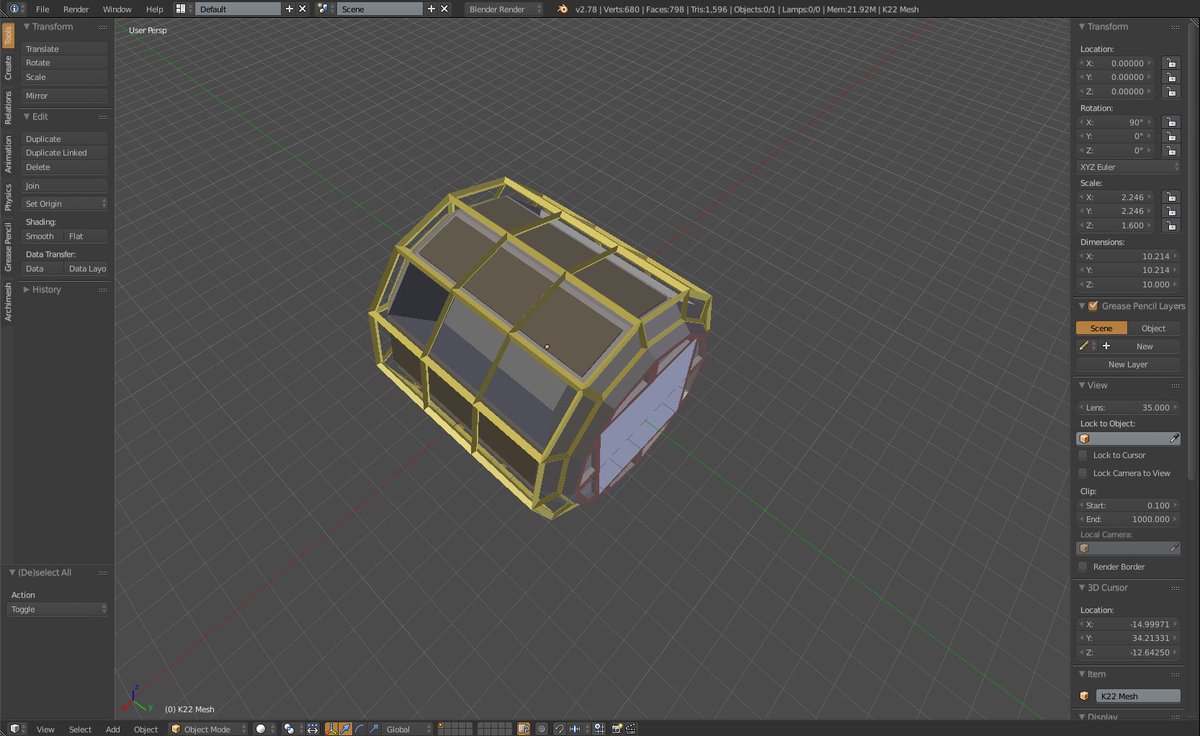Screen dimensions: 1200x736
Task: Add a new screen layout with plus
Action: point(290,9)
